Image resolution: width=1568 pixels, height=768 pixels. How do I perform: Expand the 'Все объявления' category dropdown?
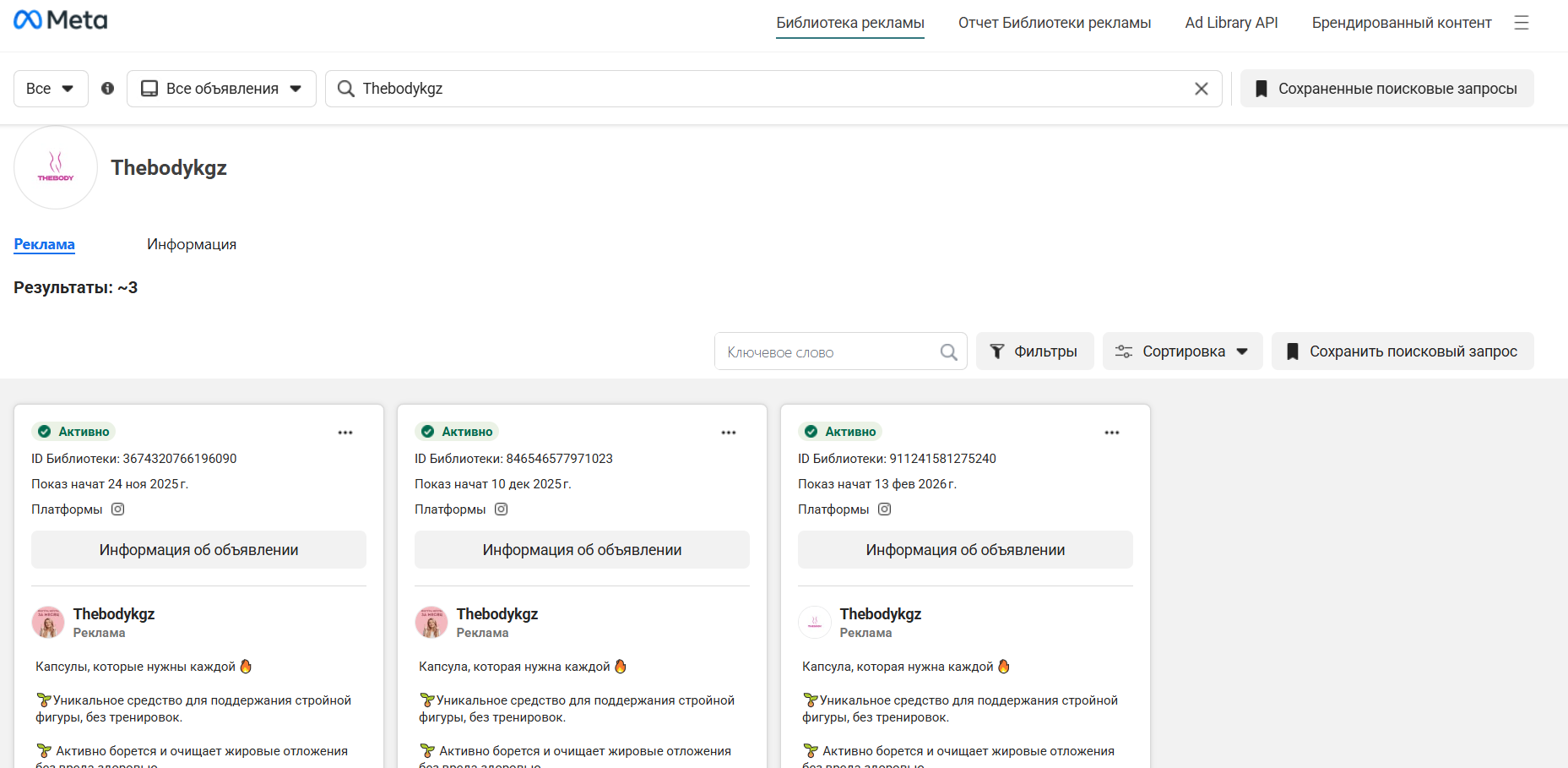point(221,89)
